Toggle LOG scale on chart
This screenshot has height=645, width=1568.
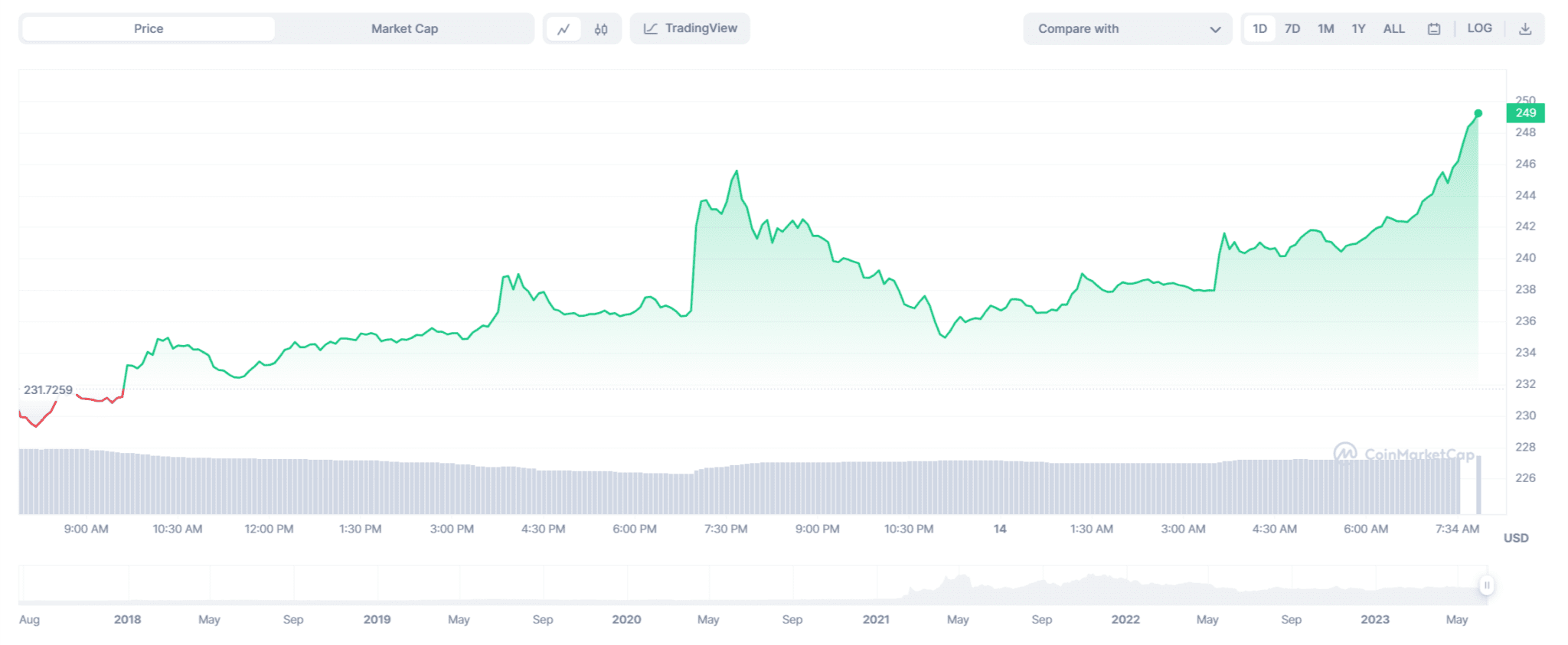click(1479, 28)
